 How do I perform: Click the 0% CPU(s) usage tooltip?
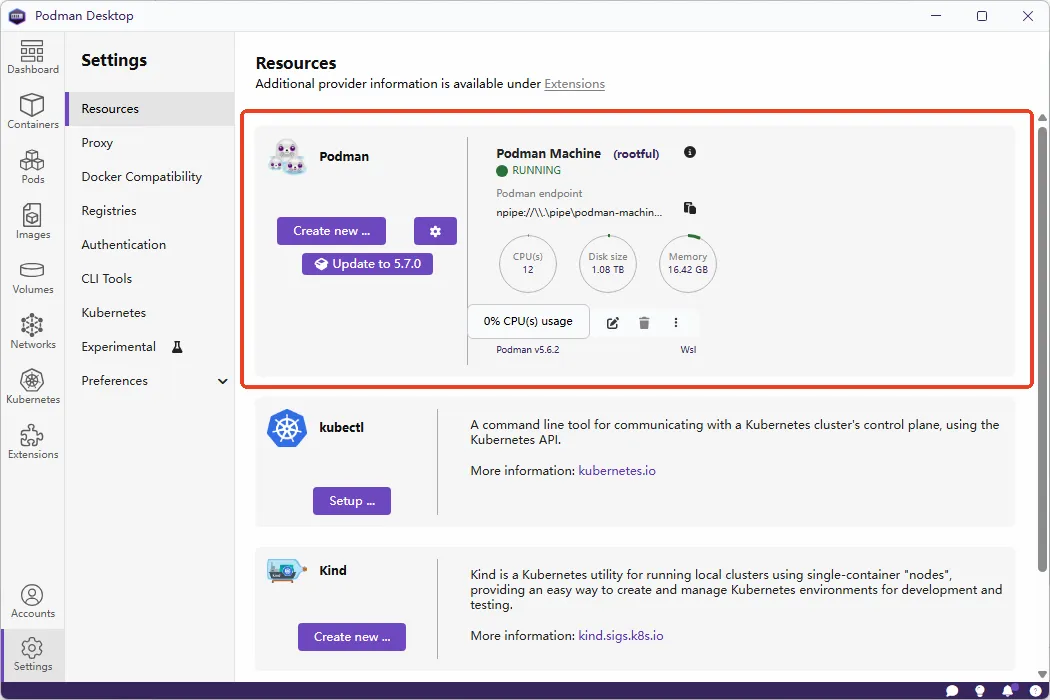[x=528, y=322]
